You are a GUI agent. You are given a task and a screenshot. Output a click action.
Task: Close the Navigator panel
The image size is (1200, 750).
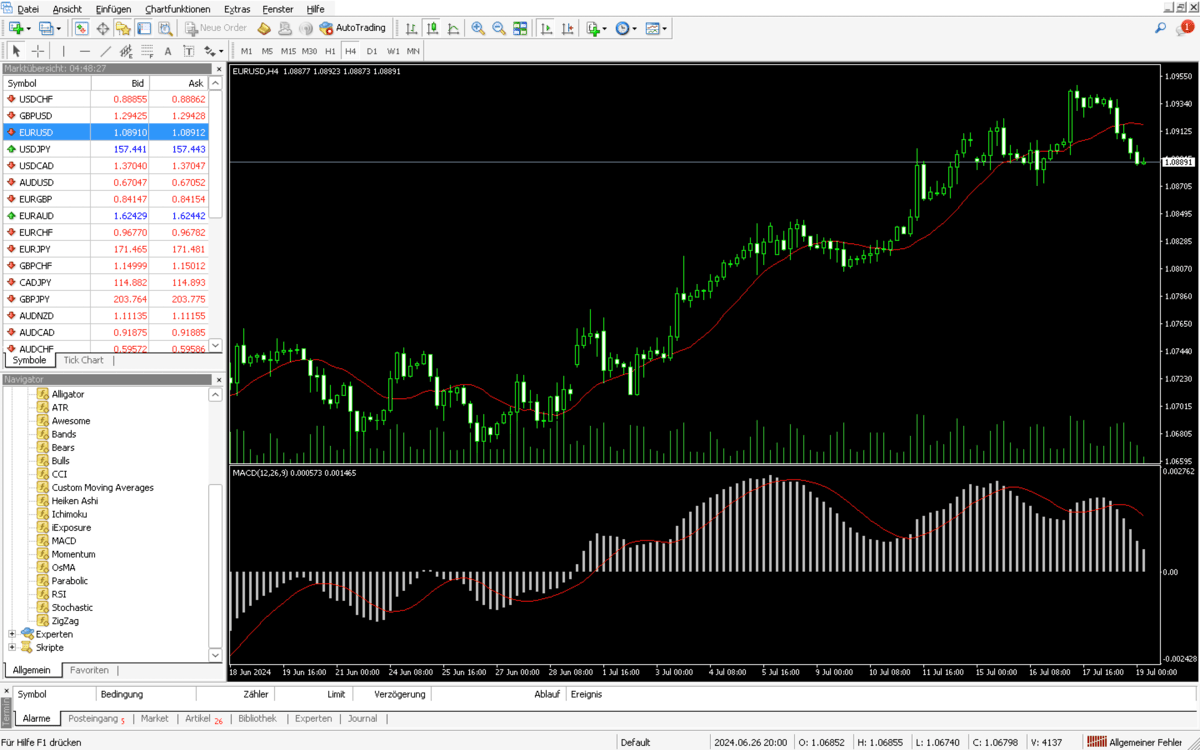pyautogui.click(x=217, y=380)
